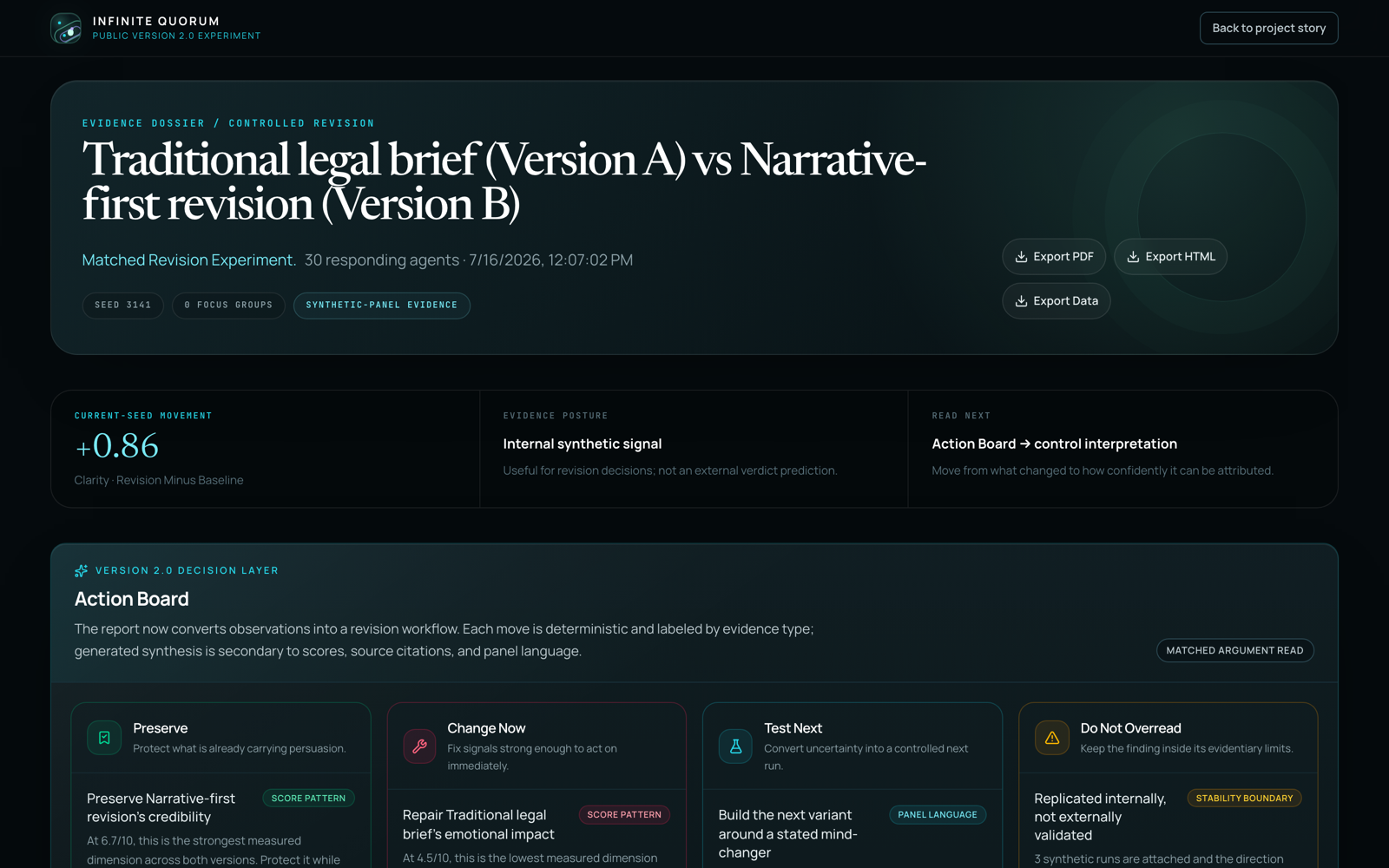Click the 0 FOCUS GROUPS chip
The width and height of the screenshot is (1389, 868).
tap(228, 306)
